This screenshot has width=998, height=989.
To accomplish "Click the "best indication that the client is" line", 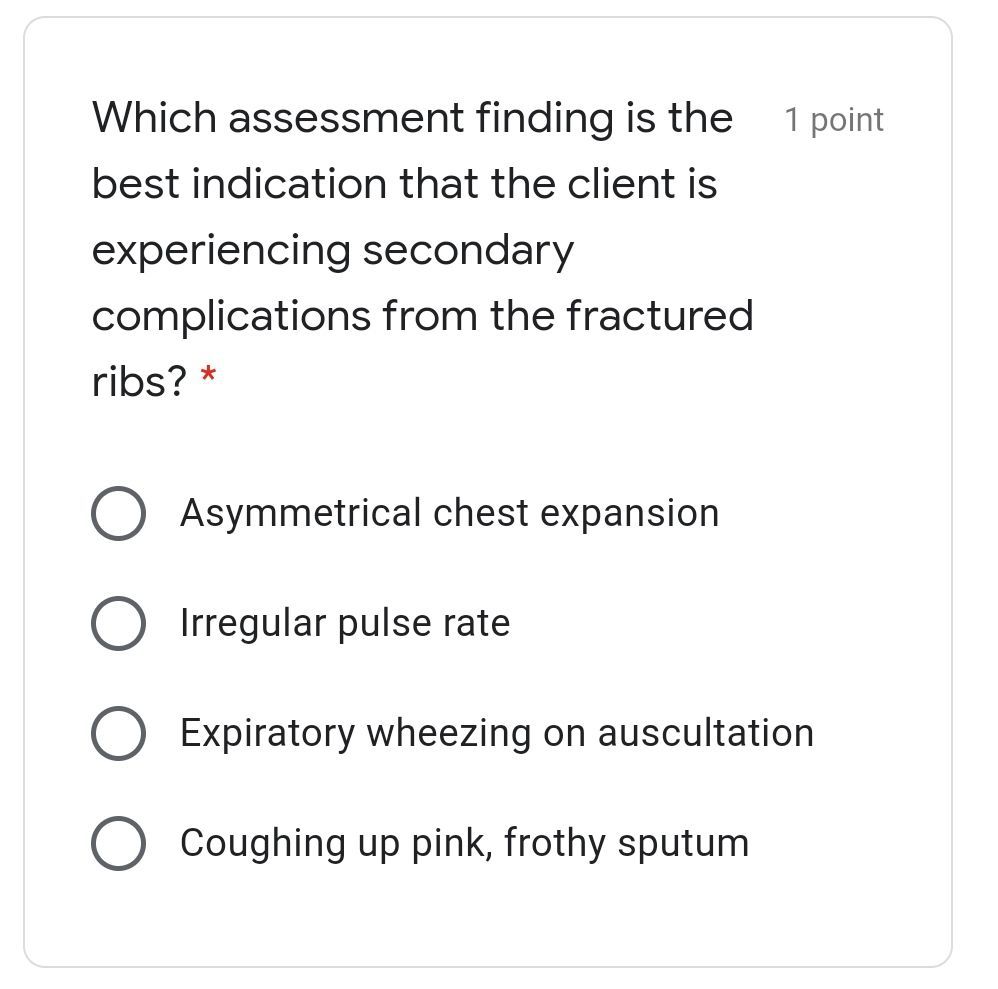I will coord(404,184).
